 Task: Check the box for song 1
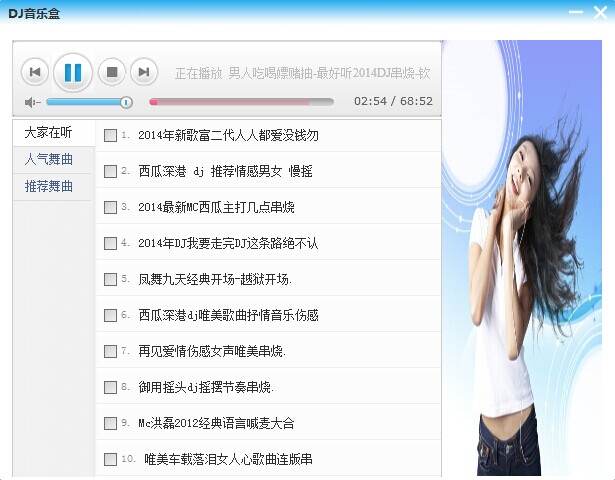(x=110, y=136)
